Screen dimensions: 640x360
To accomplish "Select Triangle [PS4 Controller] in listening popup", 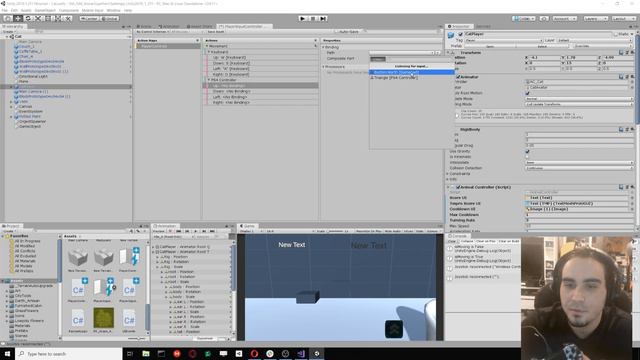I will pos(411,78).
